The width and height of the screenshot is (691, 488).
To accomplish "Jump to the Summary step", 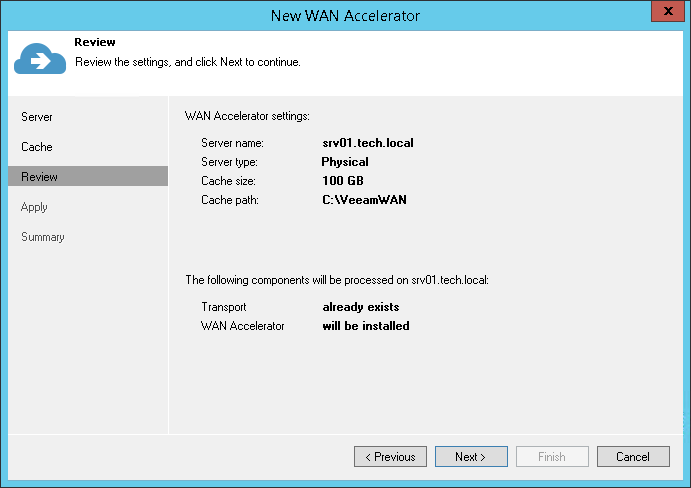I will (x=43, y=237).
